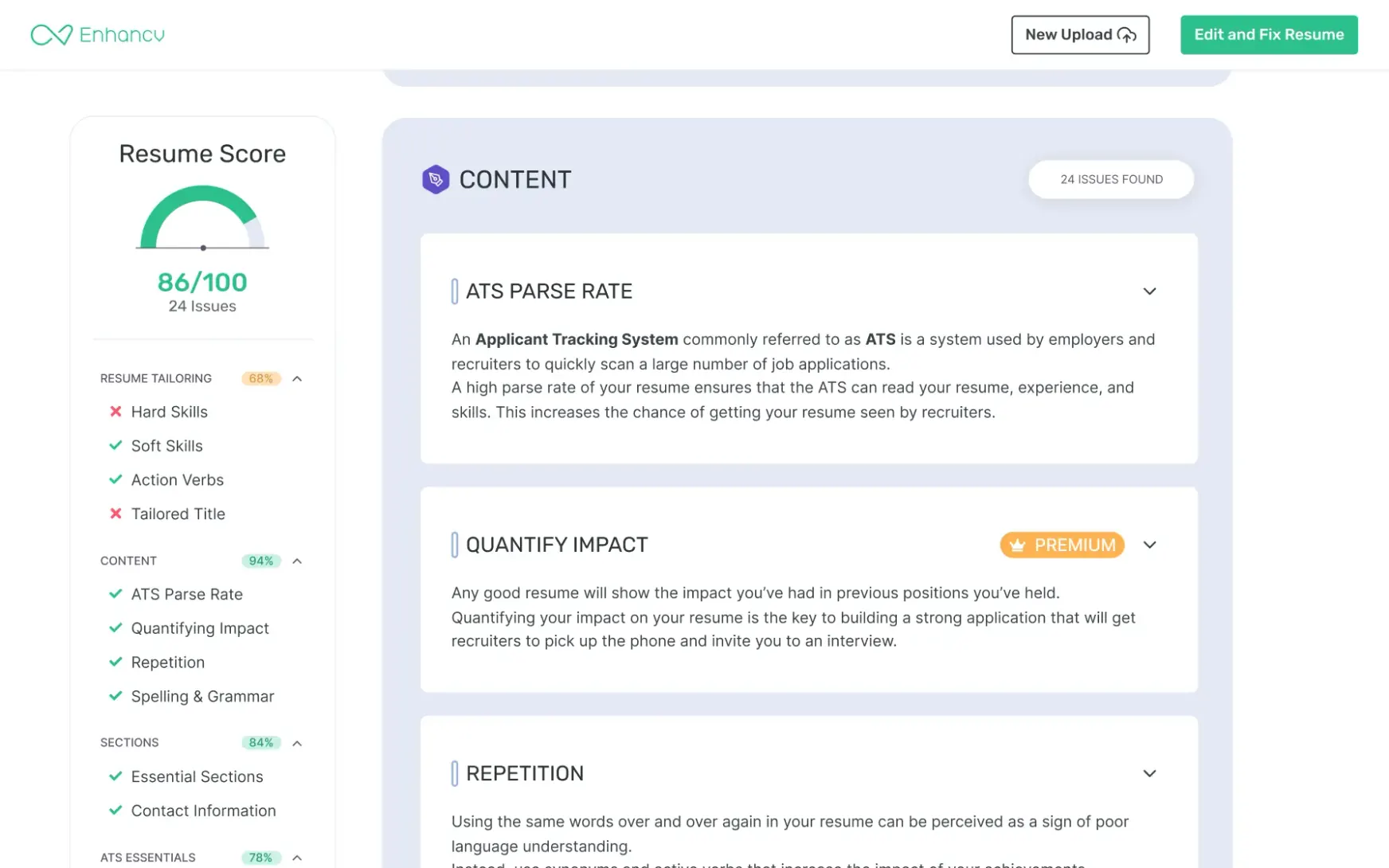Expand the Quantify Impact card chevron
Viewport: 1389px width, 868px height.
[1149, 545]
